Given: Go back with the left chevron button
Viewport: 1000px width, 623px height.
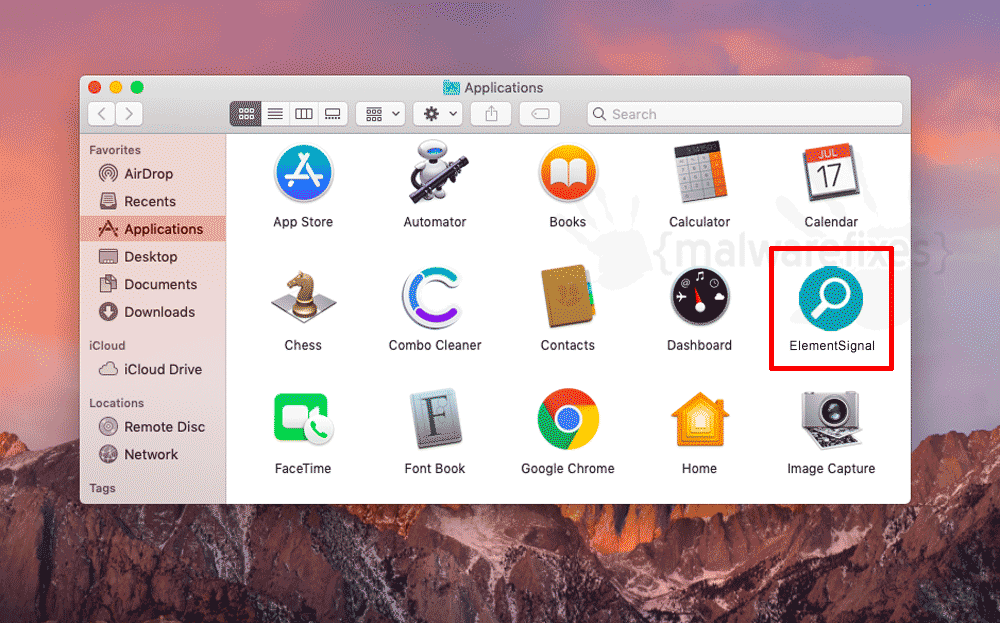Looking at the screenshot, I should pos(102,114).
